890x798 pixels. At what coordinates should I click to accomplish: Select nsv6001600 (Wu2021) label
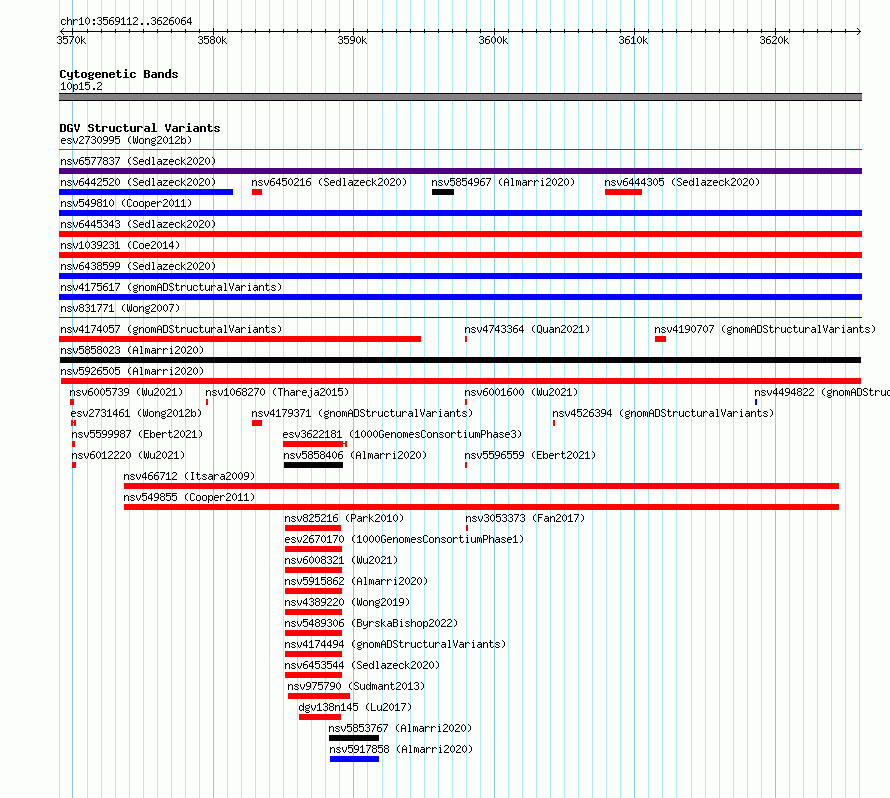[521, 392]
